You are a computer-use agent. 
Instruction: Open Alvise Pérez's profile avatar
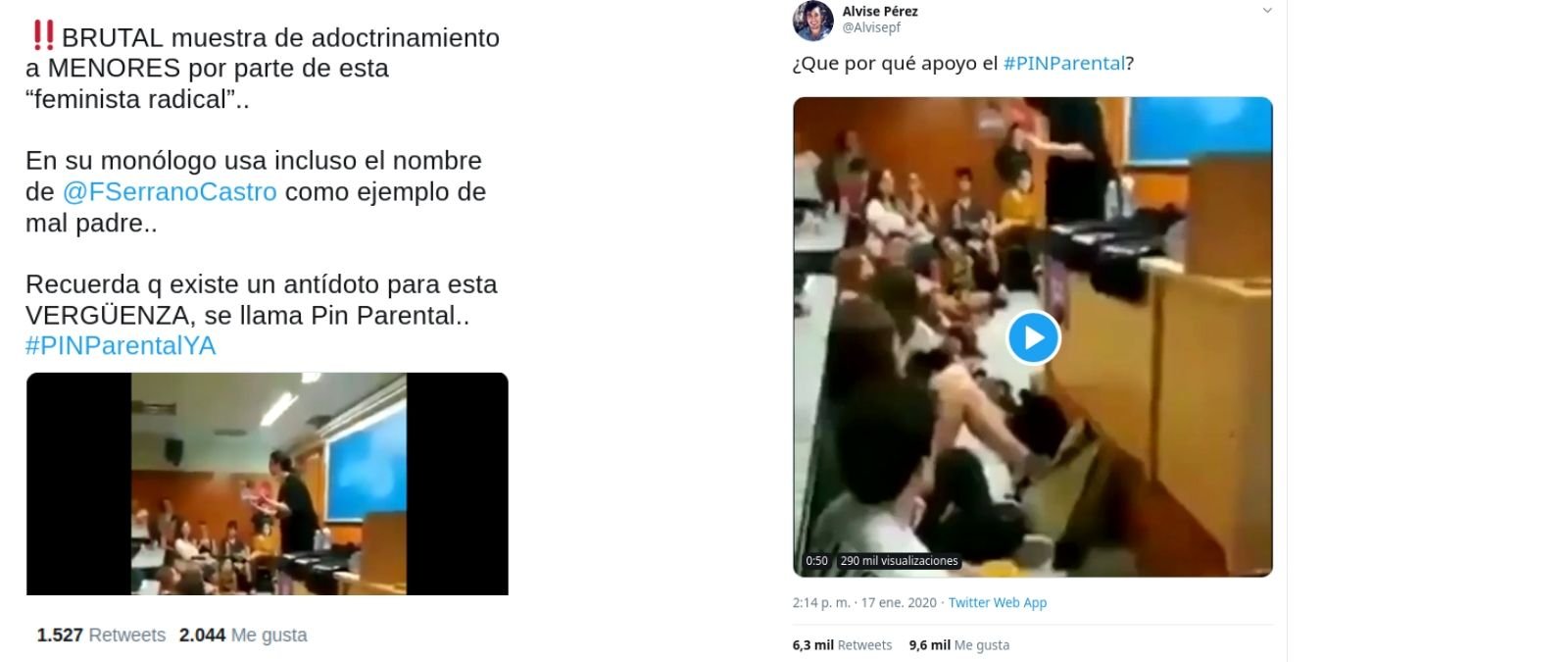click(812, 21)
